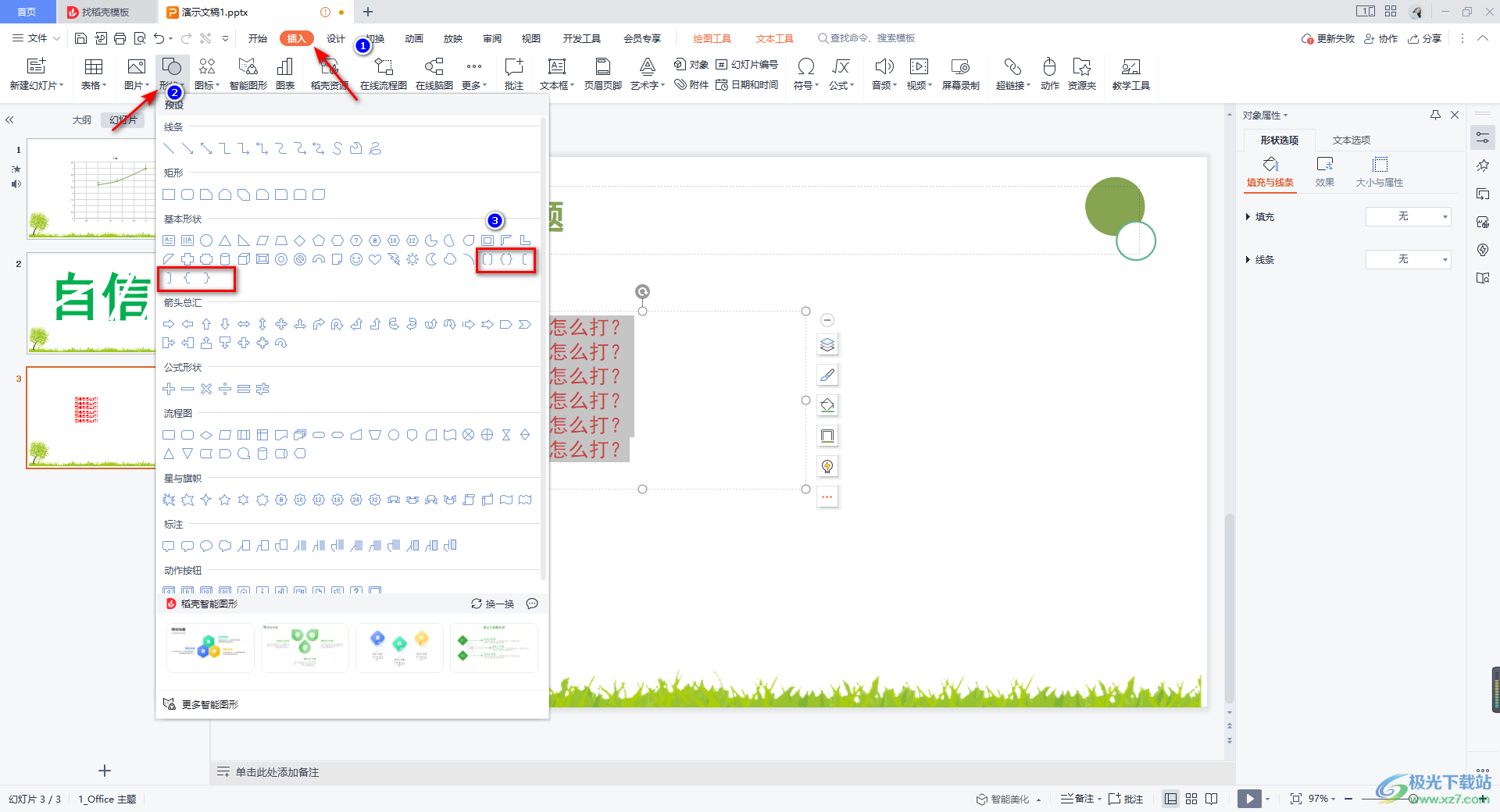
Task: Open the Fill type dropdown showing 无
Action: click(1408, 217)
